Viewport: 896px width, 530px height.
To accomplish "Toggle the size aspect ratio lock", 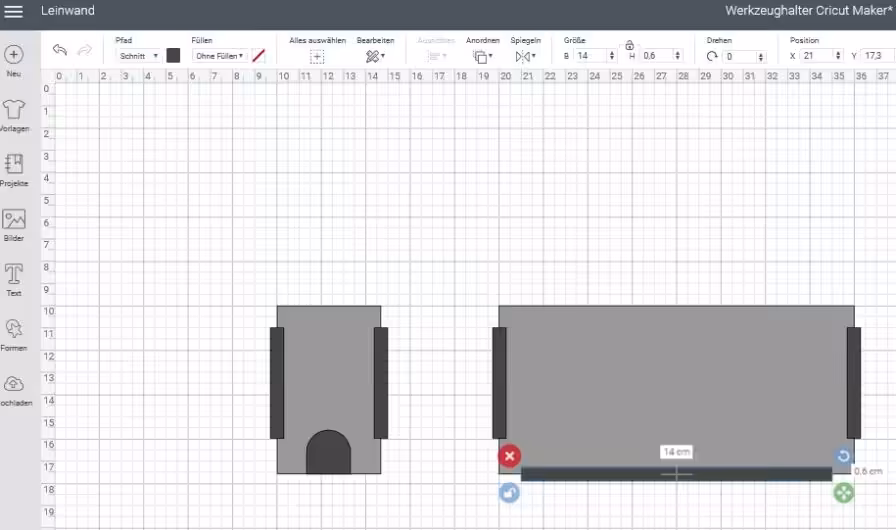I will 629,45.
